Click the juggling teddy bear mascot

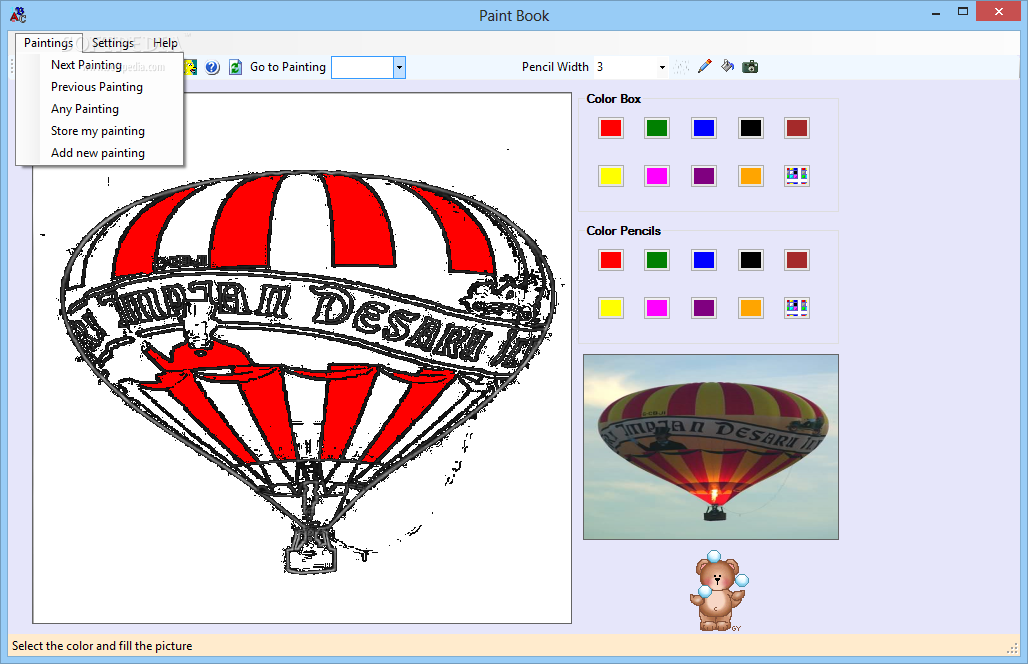719,591
